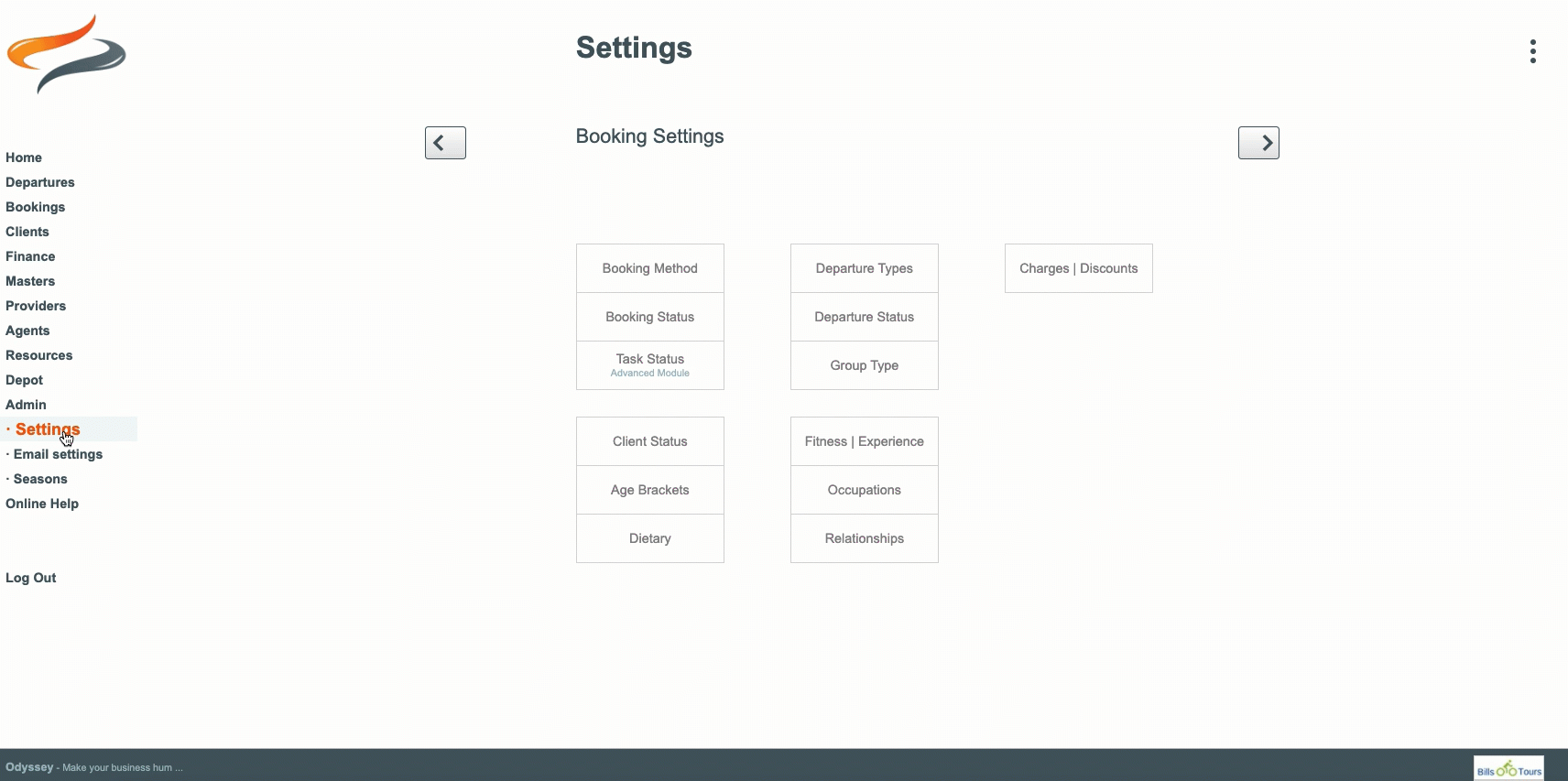Open Email settings submenu item
This screenshot has width=1568, height=781.
pyautogui.click(x=58, y=454)
